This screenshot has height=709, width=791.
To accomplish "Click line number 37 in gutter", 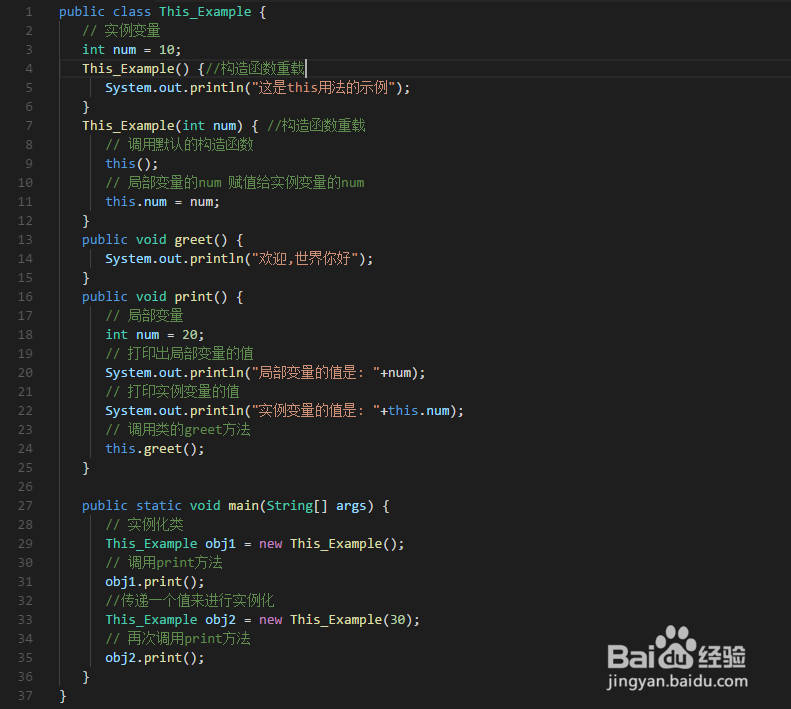I will click(25, 696).
